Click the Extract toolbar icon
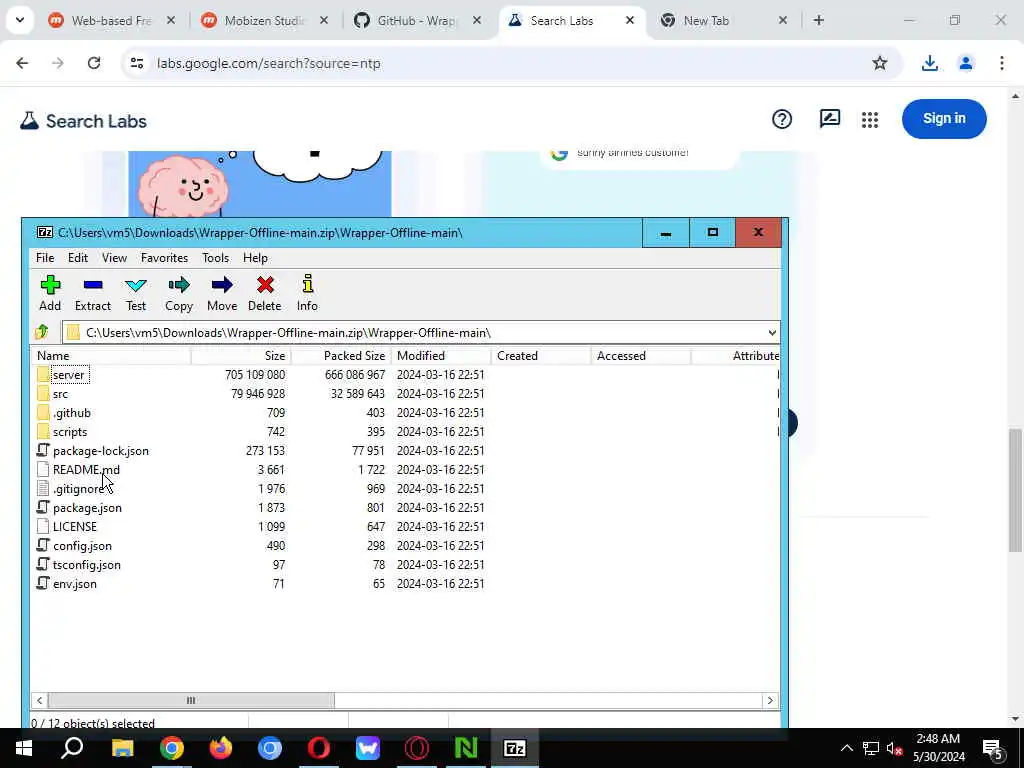 (93, 293)
